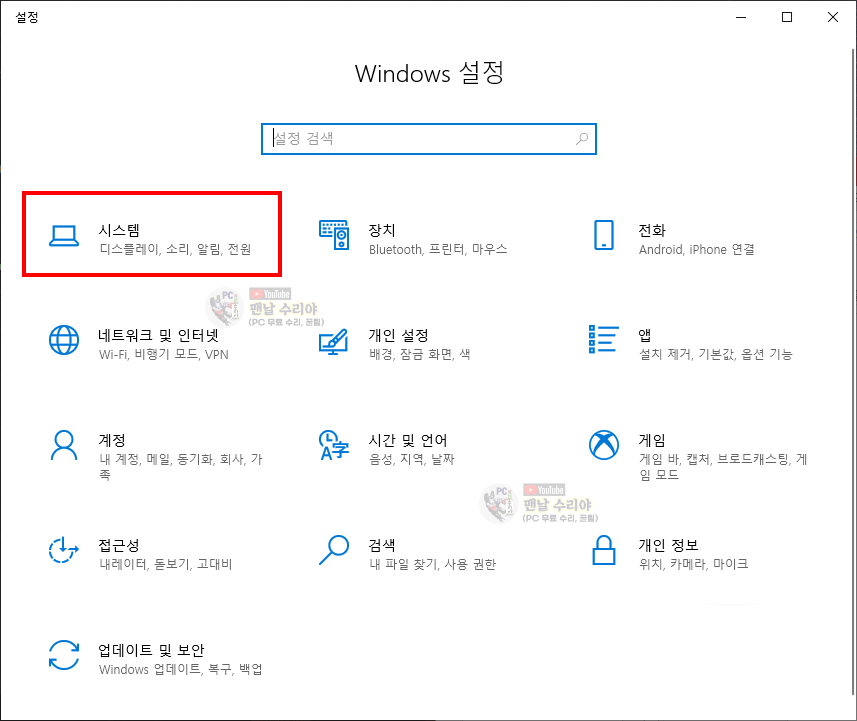The height and width of the screenshot is (721, 857).
Task: Open the 시간 및 언어 clock icon
Action: 334,445
